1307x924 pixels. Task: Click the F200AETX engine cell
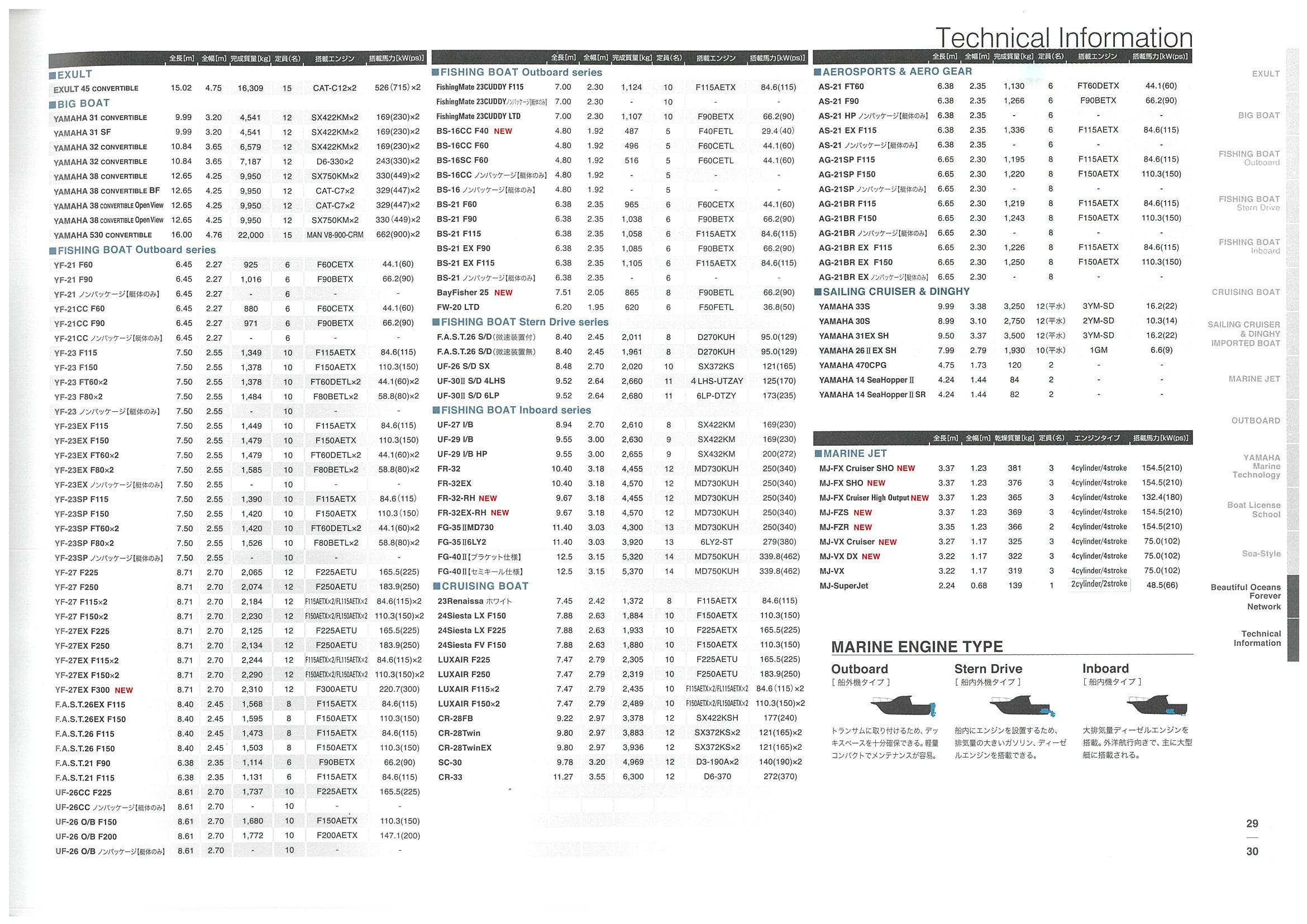point(337,835)
